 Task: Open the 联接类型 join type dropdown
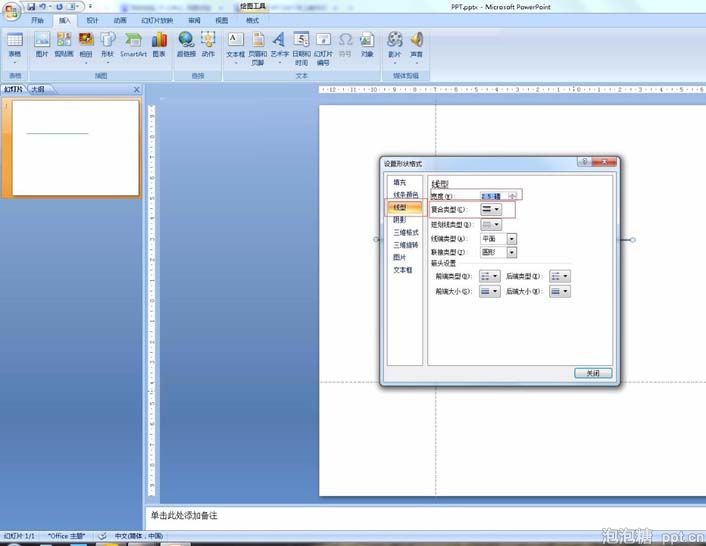click(512, 253)
